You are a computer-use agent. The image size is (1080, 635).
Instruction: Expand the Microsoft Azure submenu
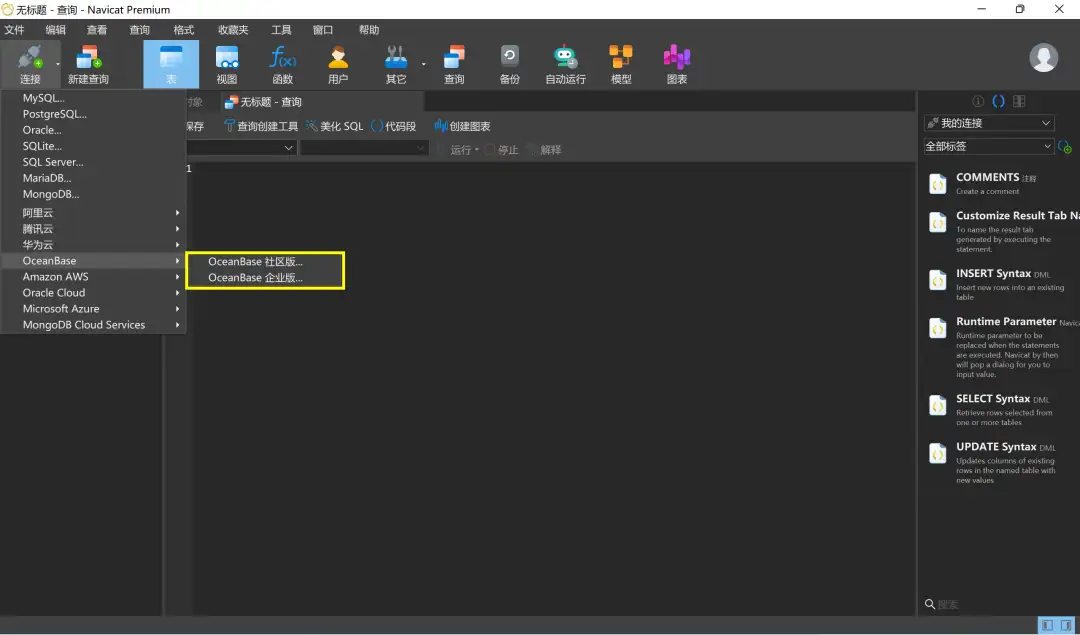(x=94, y=309)
